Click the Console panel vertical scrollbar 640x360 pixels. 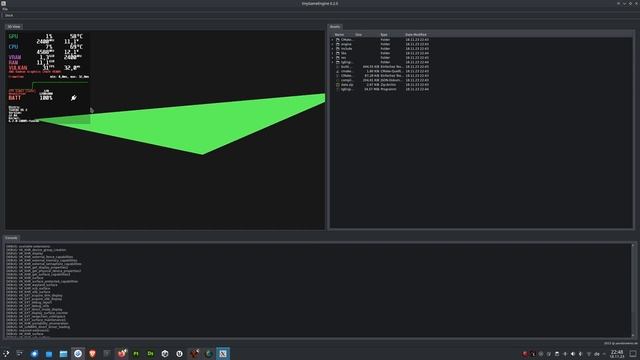(633, 291)
